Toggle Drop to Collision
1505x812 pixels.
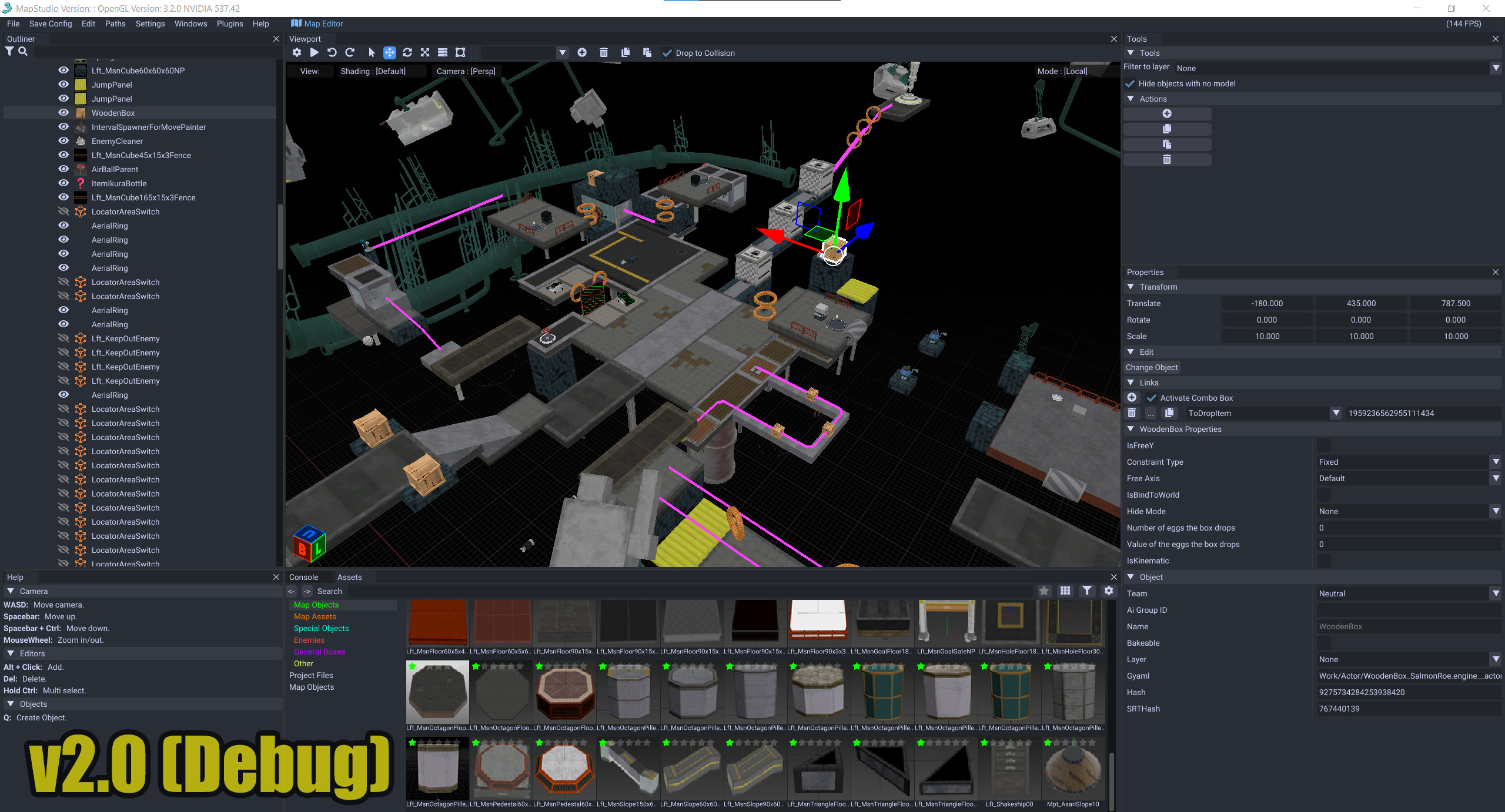tap(667, 52)
